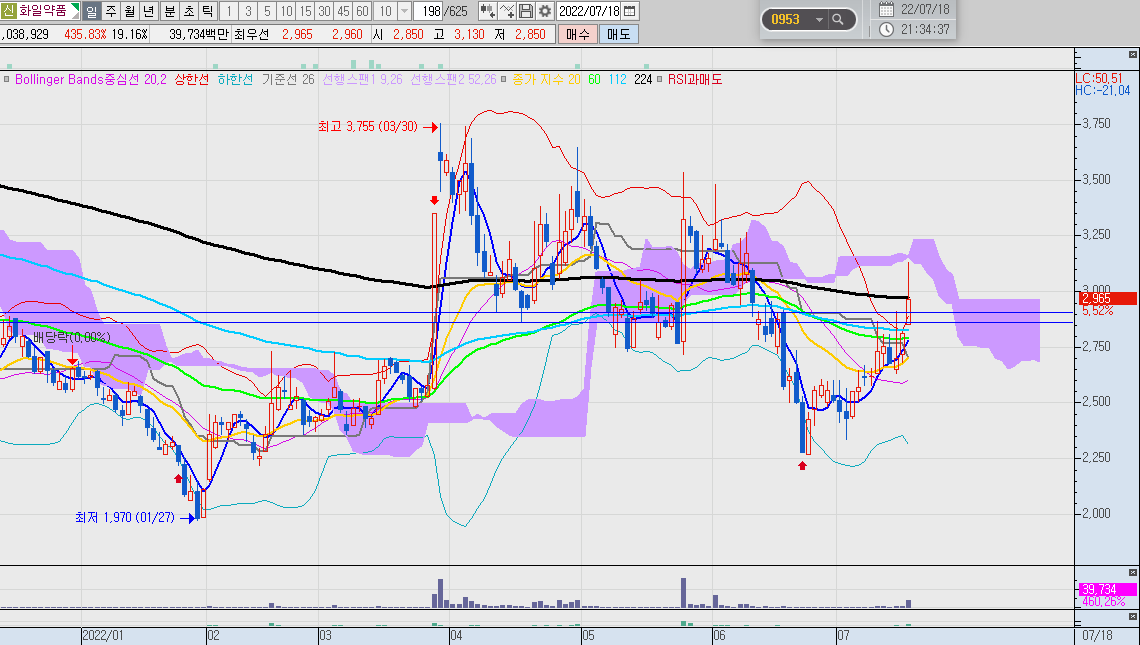Toggle the RSI과매도 indicator square marker
The height and width of the screenshot is (645, 1140).
(660, 79)
